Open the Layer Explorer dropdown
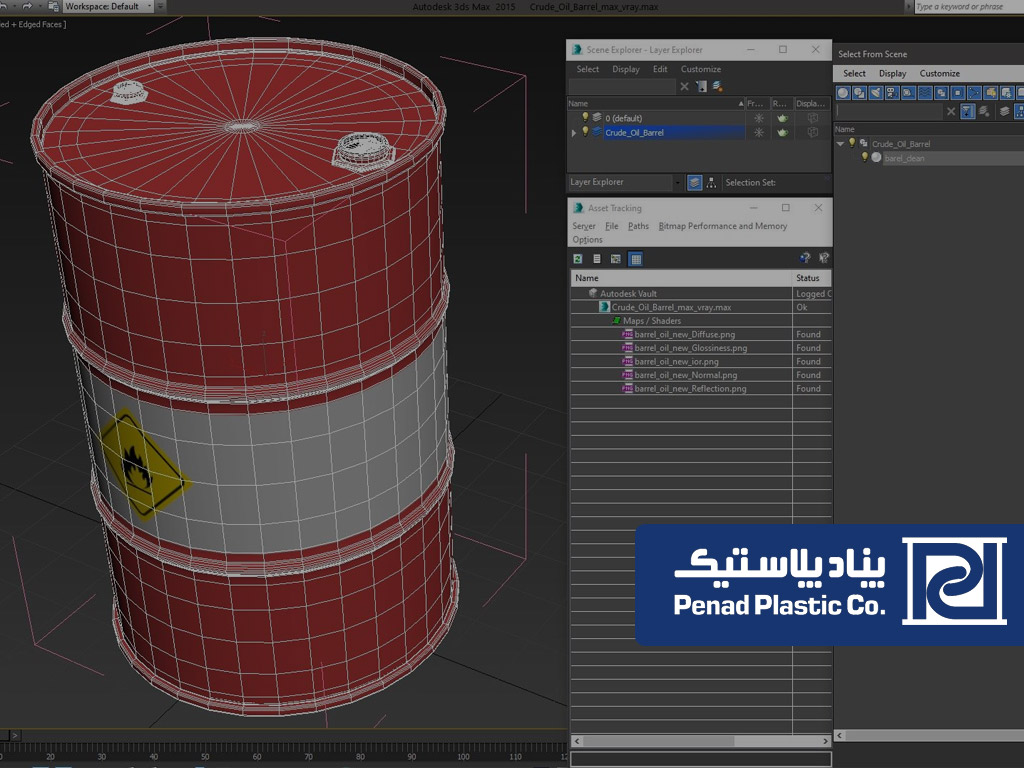Image resolution: width=1024 pixels, height=768 pixels. pyautogui.click(x=677, y=183)
